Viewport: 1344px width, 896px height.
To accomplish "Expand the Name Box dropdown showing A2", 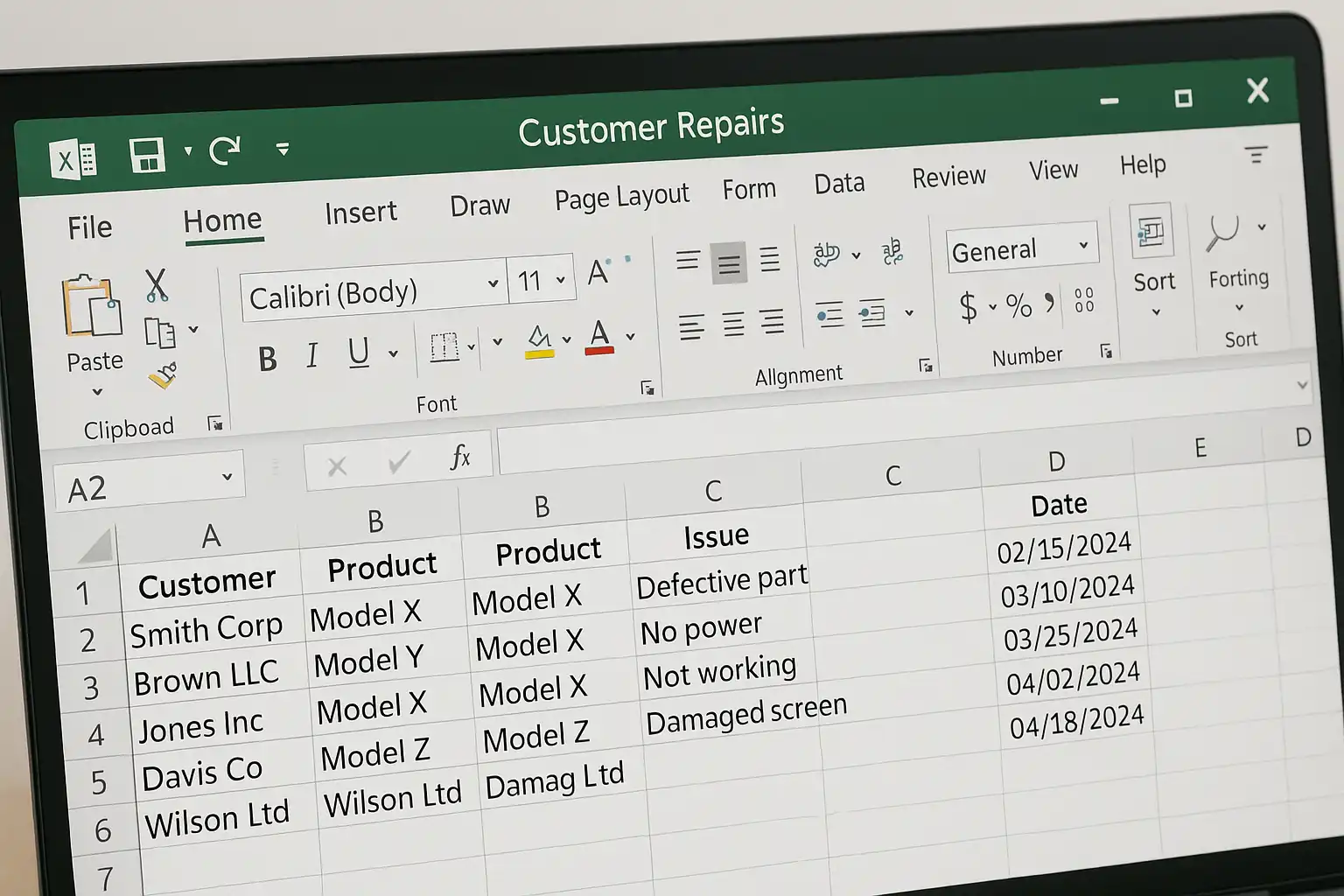I will 227,477.
